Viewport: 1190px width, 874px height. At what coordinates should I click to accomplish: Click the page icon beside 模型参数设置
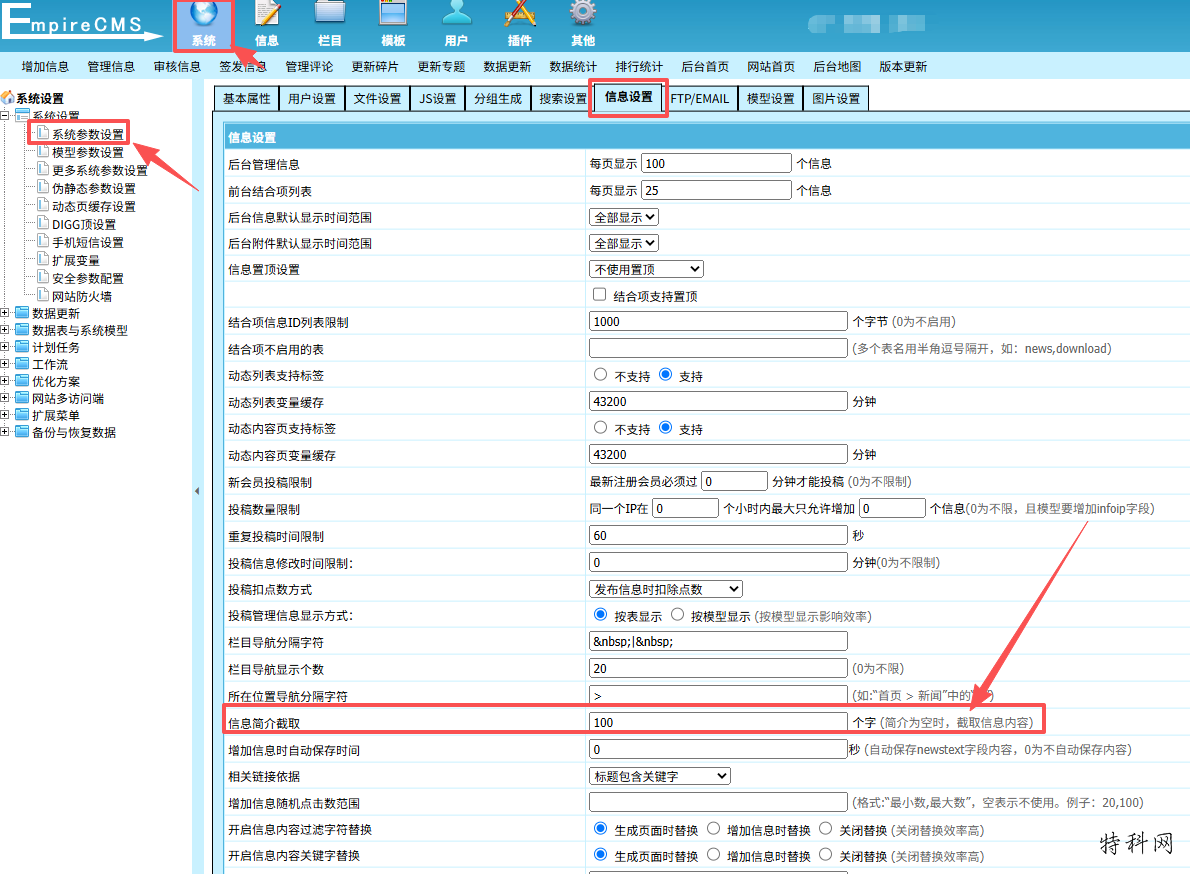click(43, 151)
